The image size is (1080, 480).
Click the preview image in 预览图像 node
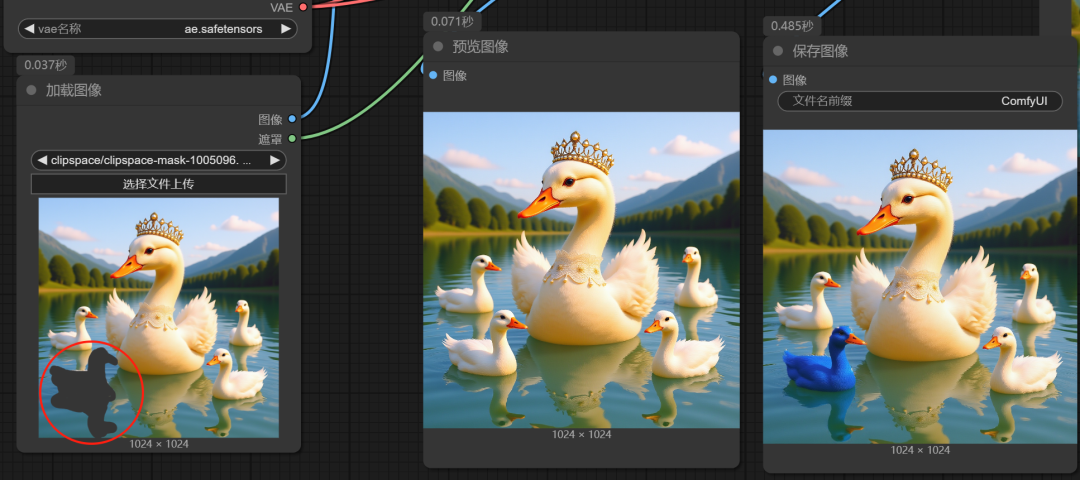click(581, 270)
